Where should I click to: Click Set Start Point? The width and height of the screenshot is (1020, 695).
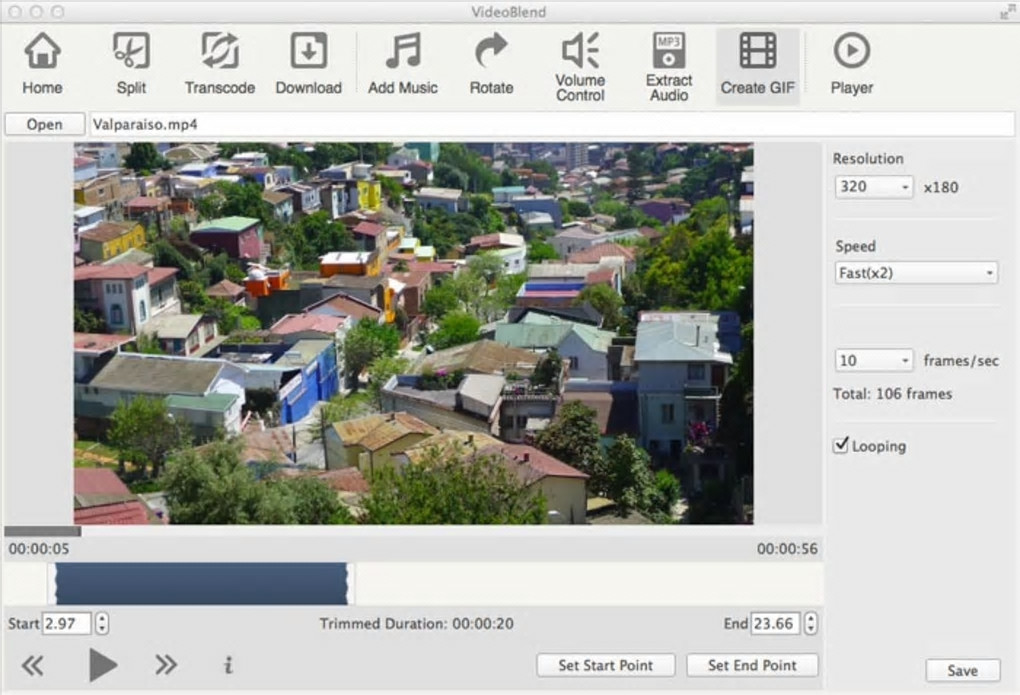[606, 665]
